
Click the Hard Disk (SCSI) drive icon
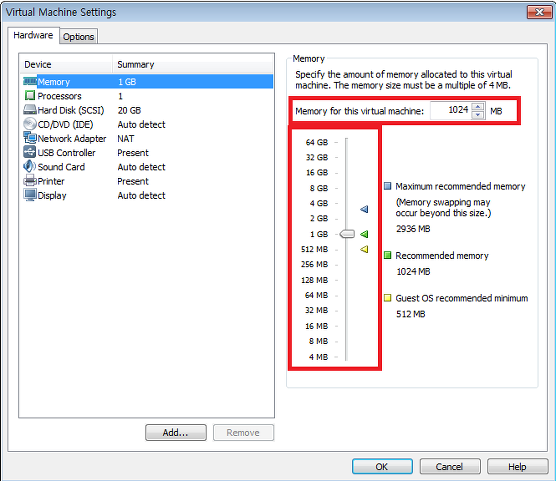(x=30, y=110)
